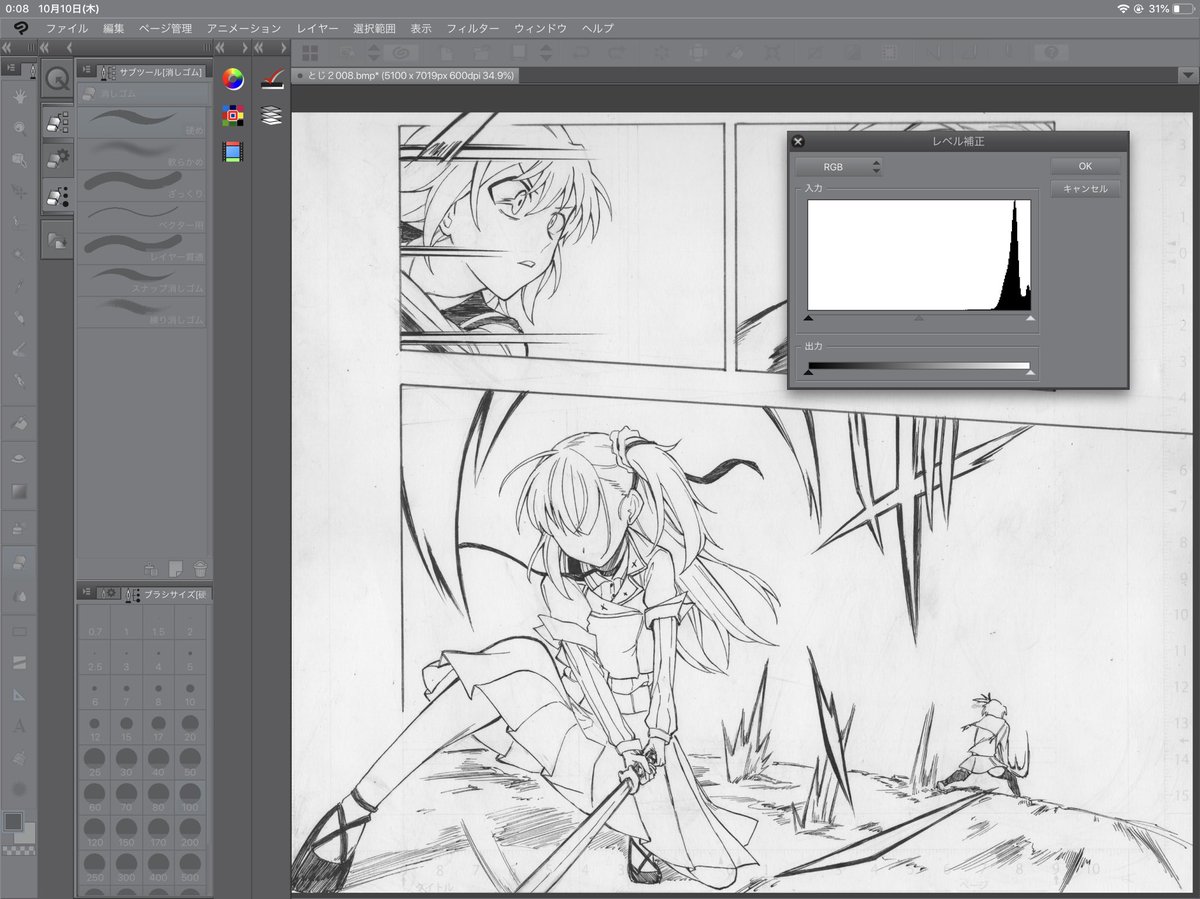Open the ページ管理 menu
The height and width of the screenshot is (899, 1200).
coord(165,28)
